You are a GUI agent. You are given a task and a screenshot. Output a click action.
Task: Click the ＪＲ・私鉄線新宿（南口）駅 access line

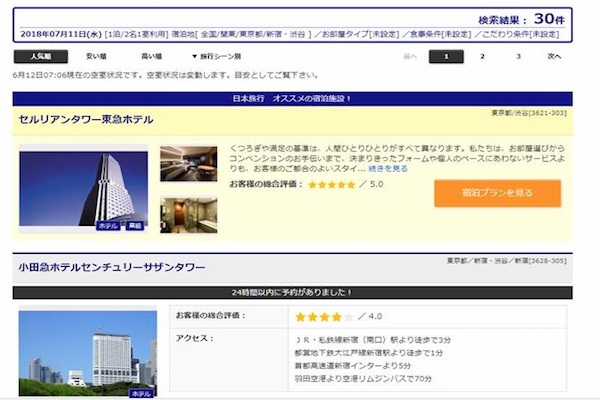coord(373,340)
